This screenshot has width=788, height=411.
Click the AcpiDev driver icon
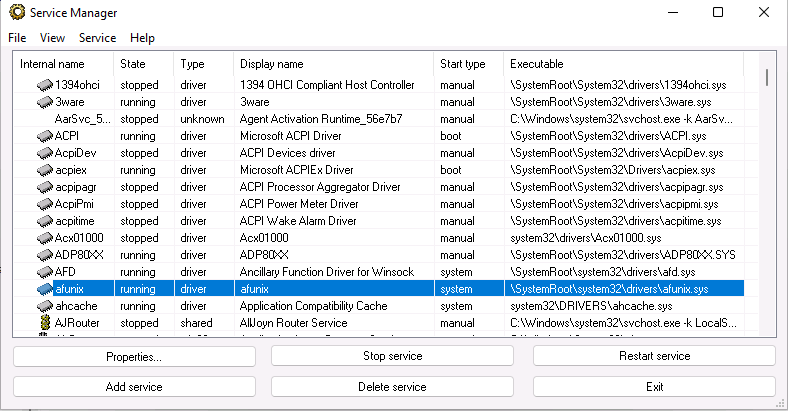click(x=44, y=153)
